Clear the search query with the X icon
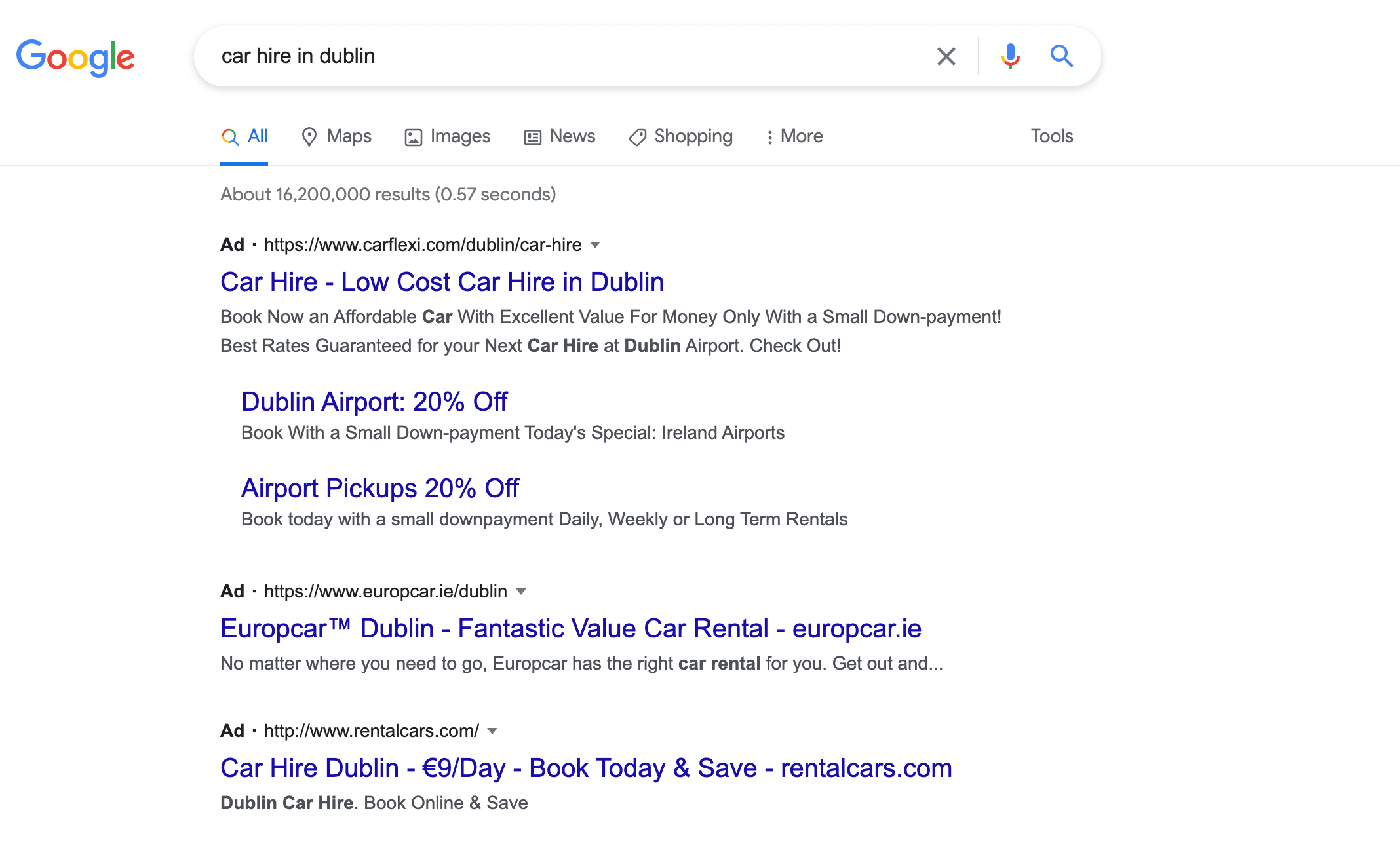Image resolution: width=1400 pixels, height=853 pixels. pyautogui.click(x=946, y=56)
